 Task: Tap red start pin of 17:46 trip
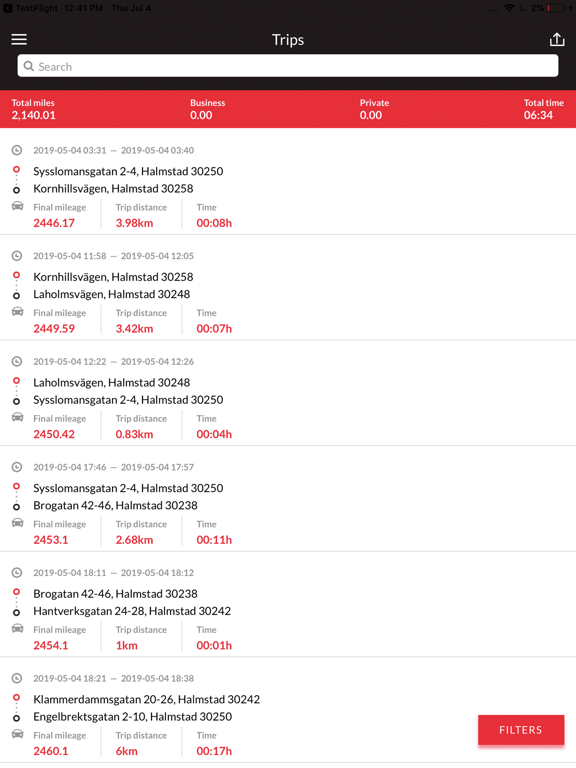16,487
